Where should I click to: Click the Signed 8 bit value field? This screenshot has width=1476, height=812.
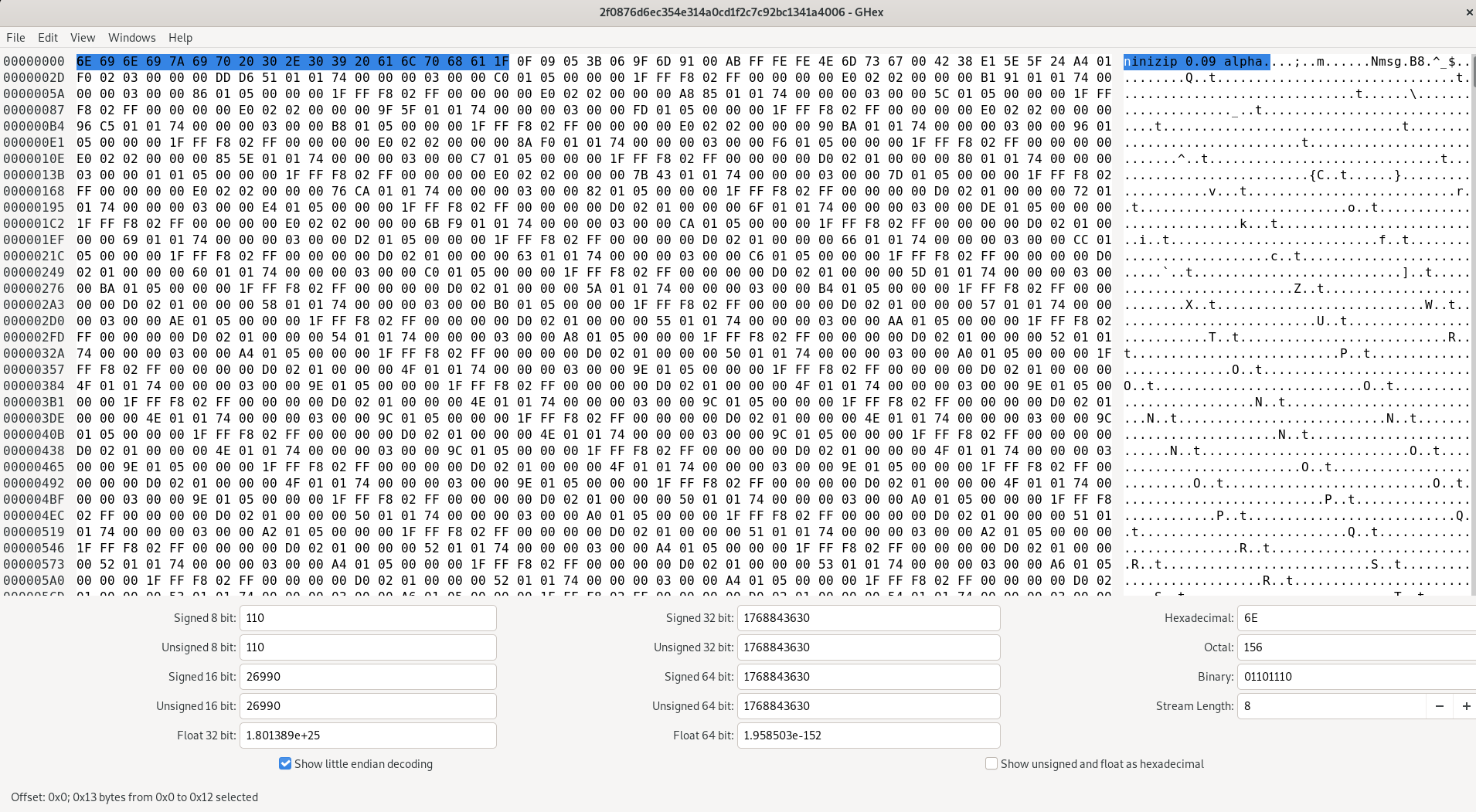click(x=368, y=618)
